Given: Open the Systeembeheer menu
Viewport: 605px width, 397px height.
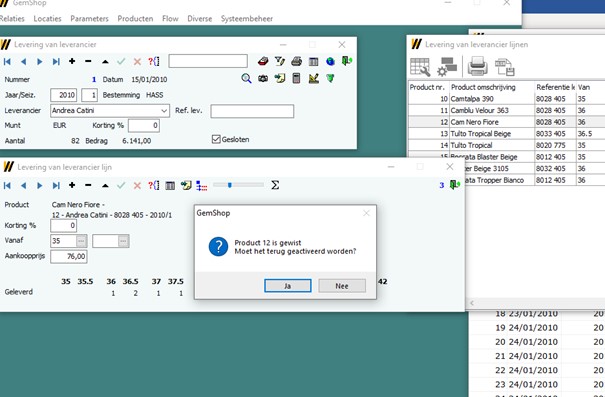Looking at the screenshot, I should click(x=247, y=19).
